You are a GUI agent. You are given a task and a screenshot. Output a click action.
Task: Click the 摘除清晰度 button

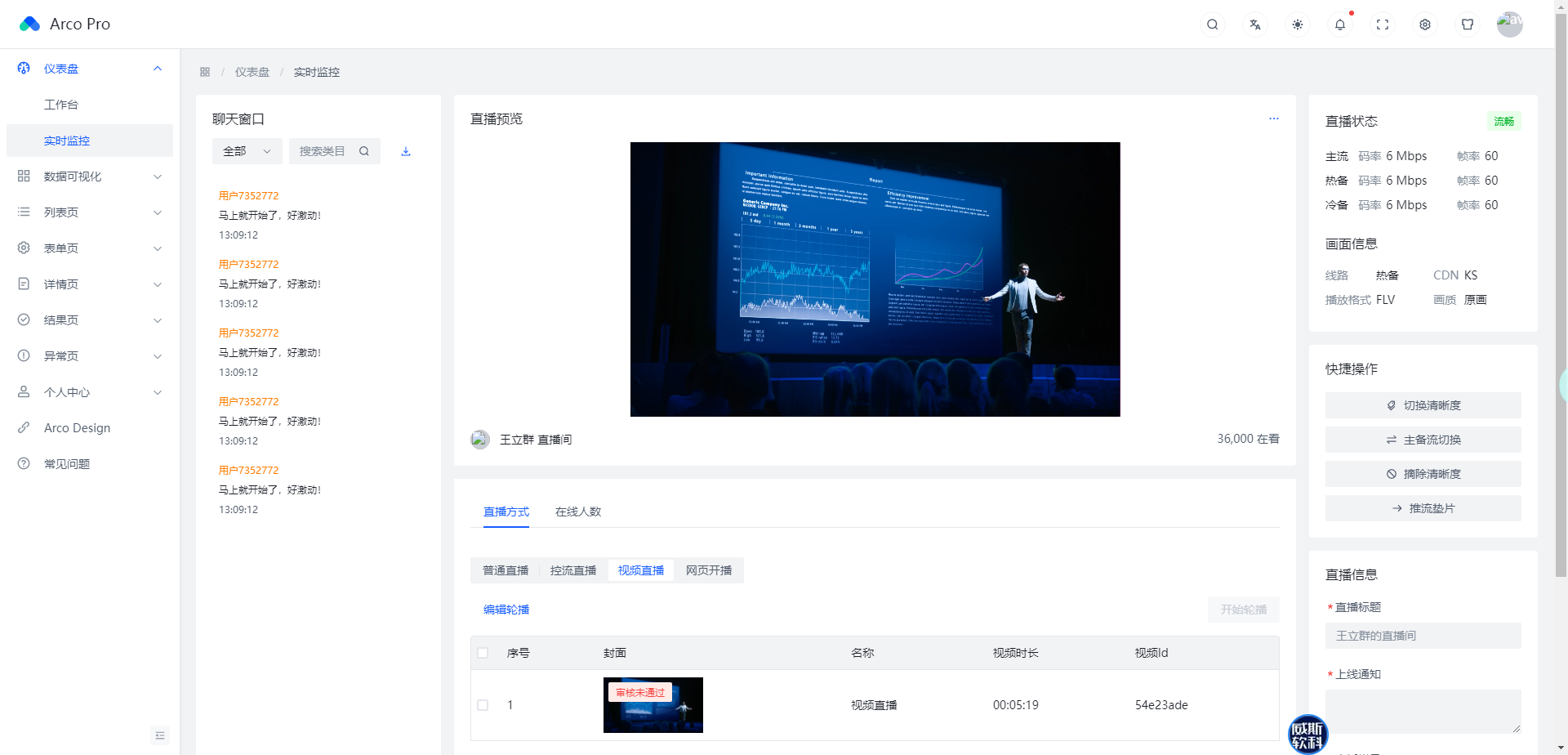1423,474
